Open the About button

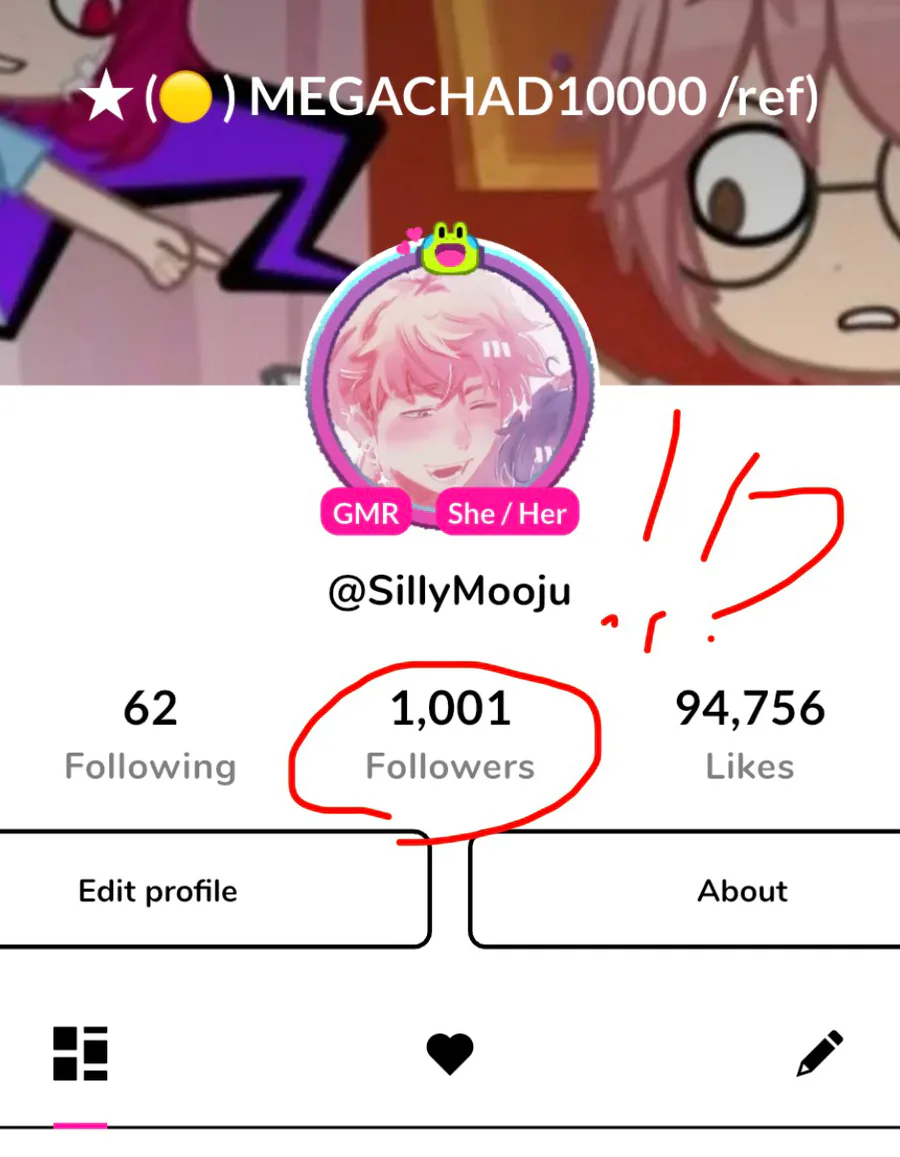[x=685, y=890]
